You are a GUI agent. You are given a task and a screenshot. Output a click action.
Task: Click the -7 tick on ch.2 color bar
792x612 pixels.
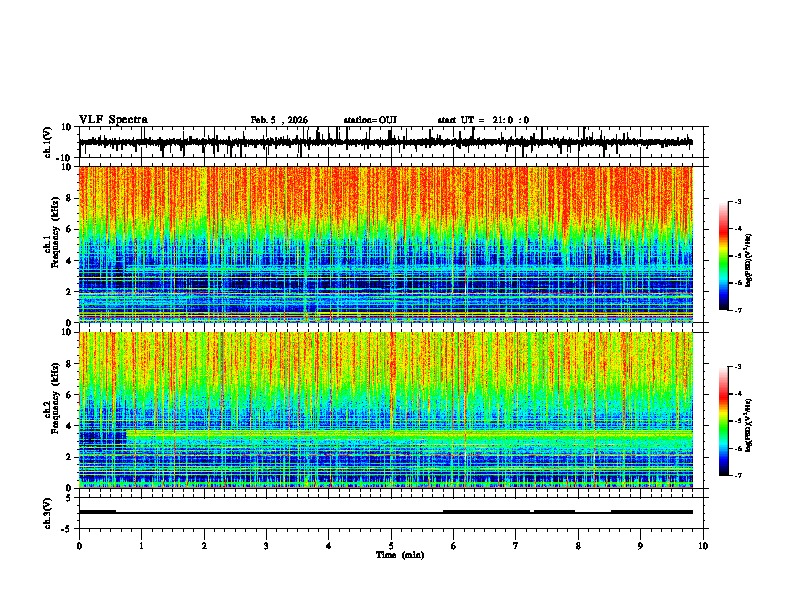click(738, 475)
